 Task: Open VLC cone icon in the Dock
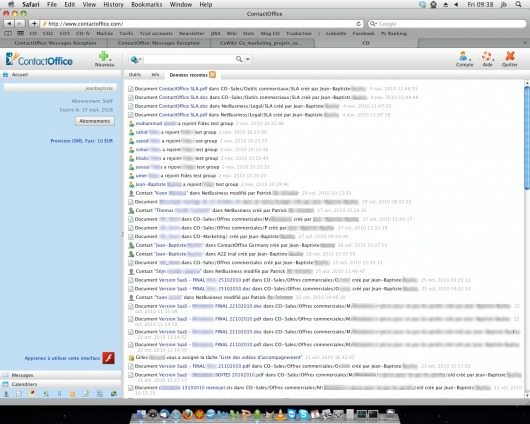[280, 414]
